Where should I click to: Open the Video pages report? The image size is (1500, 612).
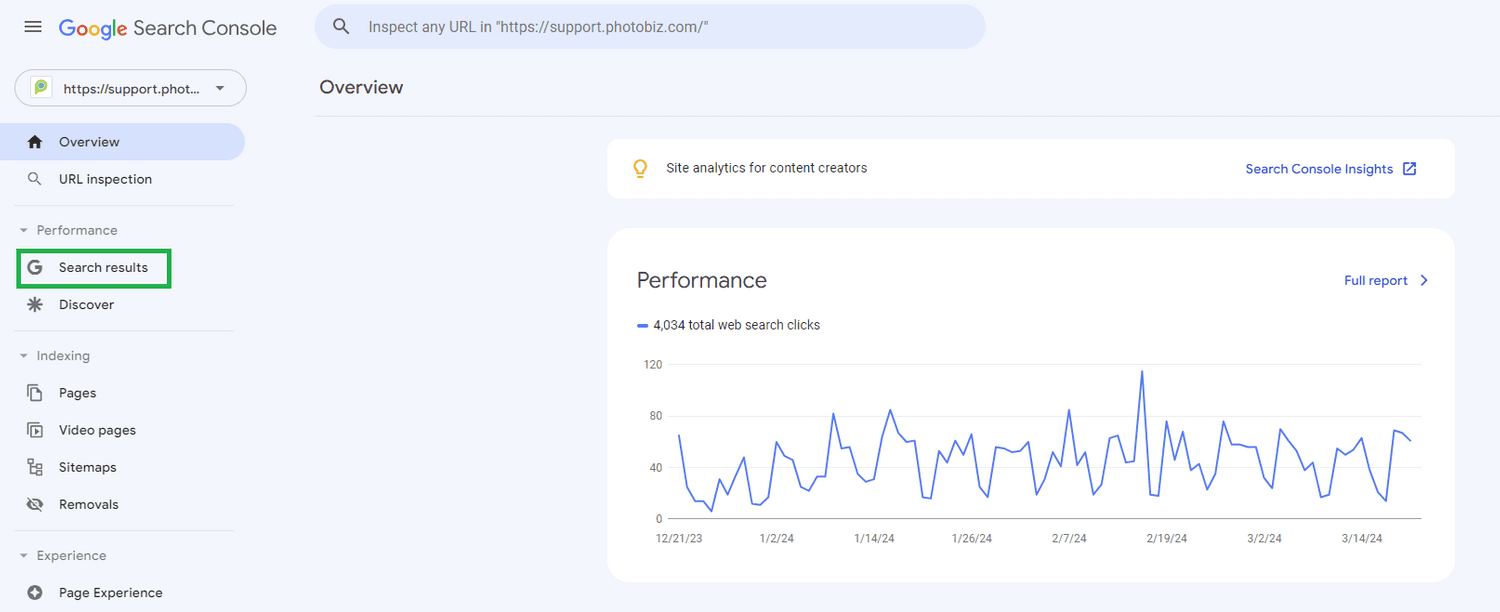coord(95,429)
